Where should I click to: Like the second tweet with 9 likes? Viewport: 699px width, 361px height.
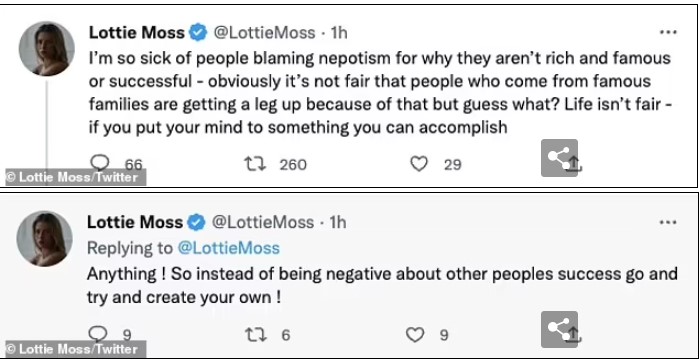(x=415, y=335)
